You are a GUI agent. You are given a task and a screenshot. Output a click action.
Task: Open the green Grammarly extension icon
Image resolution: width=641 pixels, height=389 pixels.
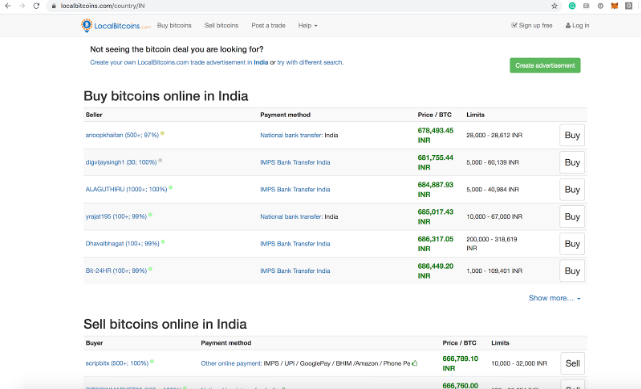(x=572, y=6)
